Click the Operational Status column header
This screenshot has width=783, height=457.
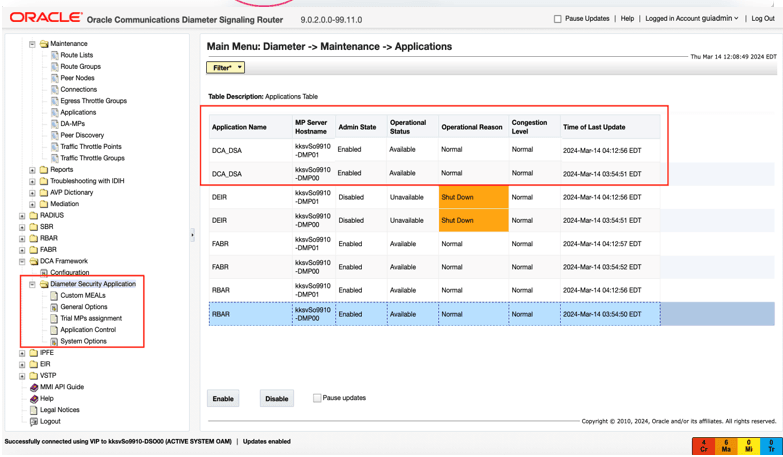(x=412, y=127)
